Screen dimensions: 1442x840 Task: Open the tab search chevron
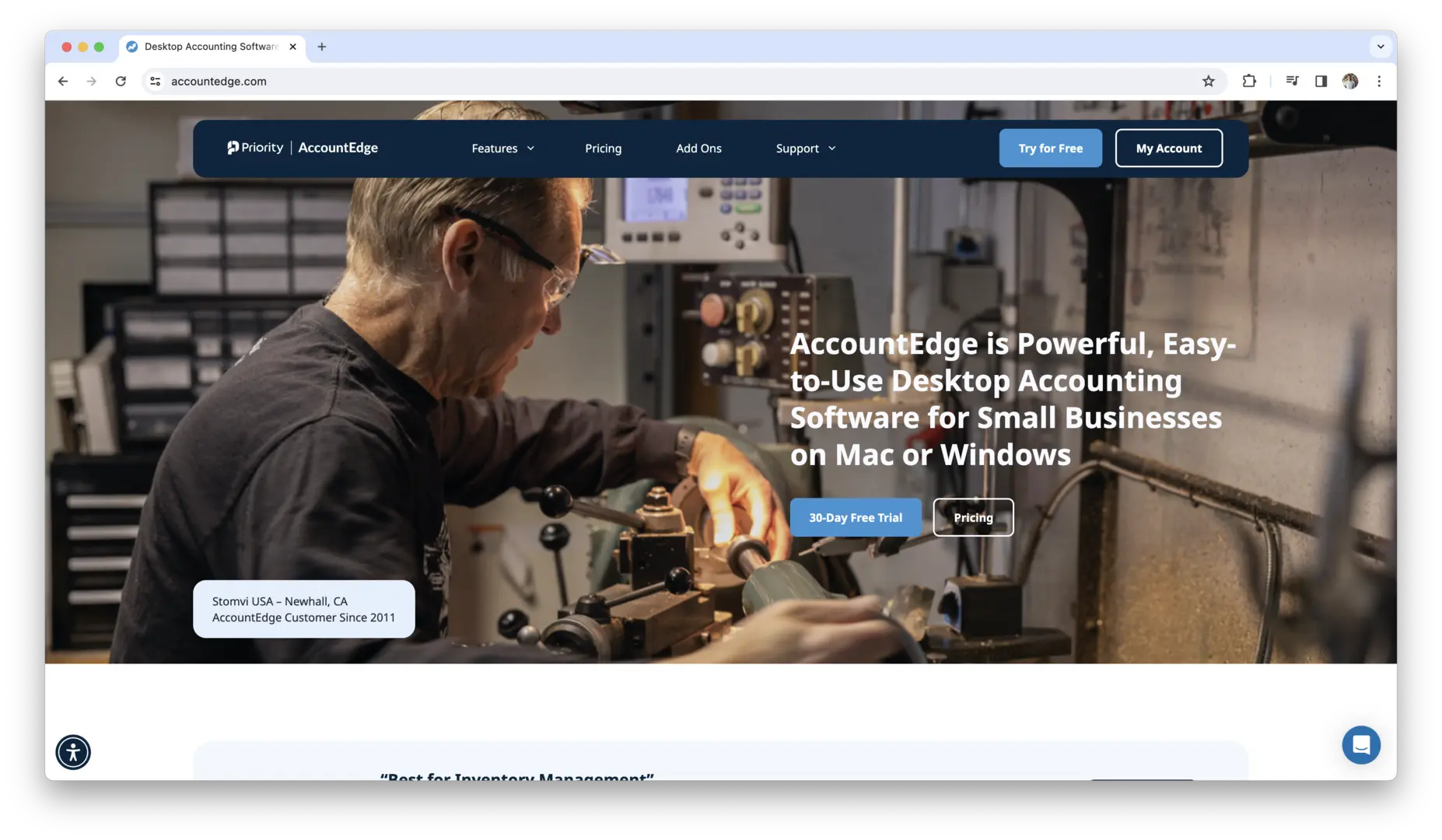coord(1381,47)
